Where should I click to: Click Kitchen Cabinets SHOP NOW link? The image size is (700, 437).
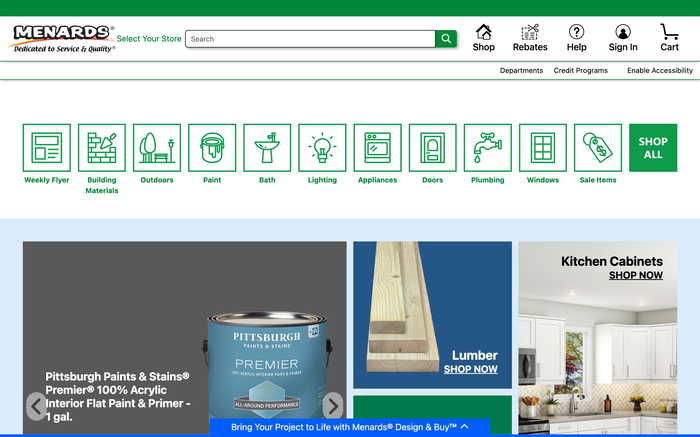pyautogui.click(x=636, y=275)
